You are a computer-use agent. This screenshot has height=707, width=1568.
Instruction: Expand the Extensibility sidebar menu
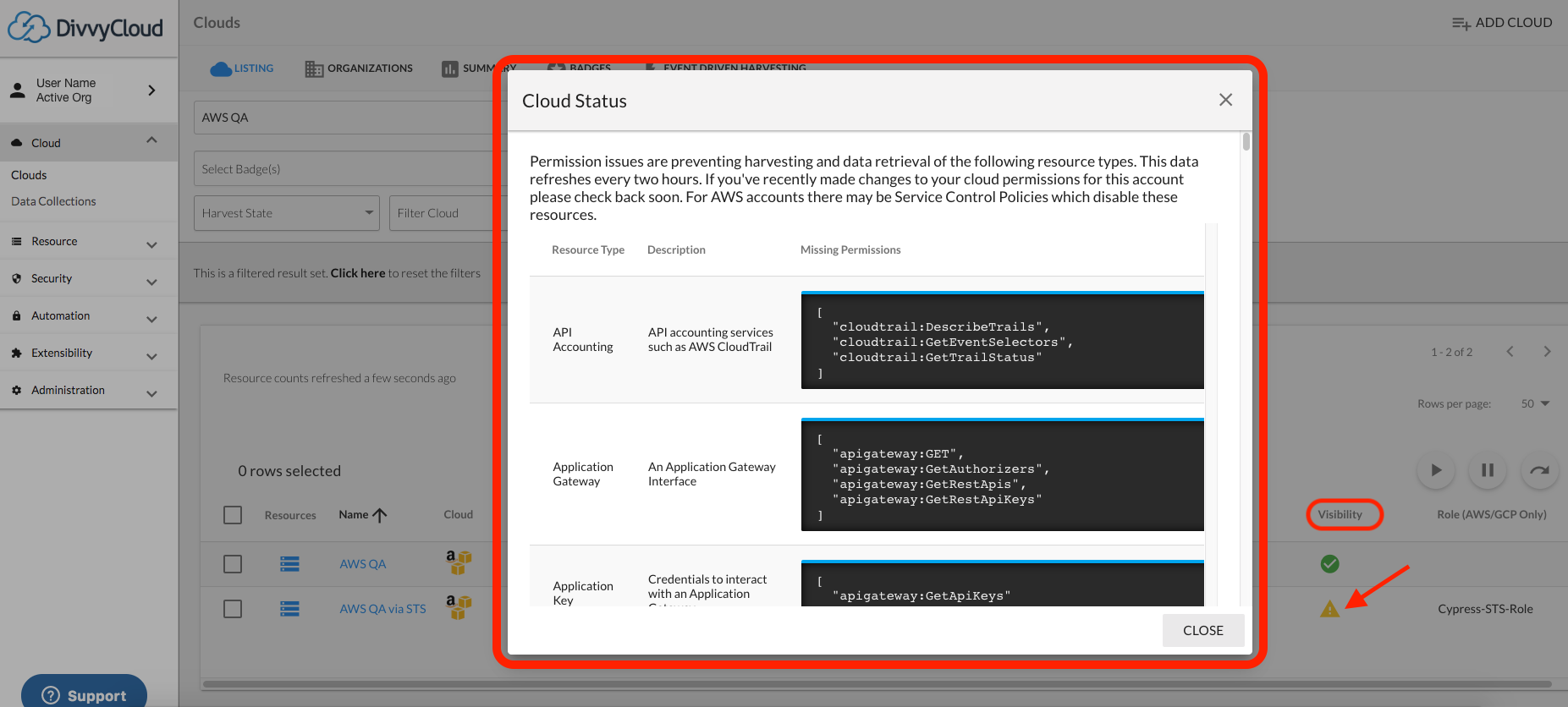151,356
